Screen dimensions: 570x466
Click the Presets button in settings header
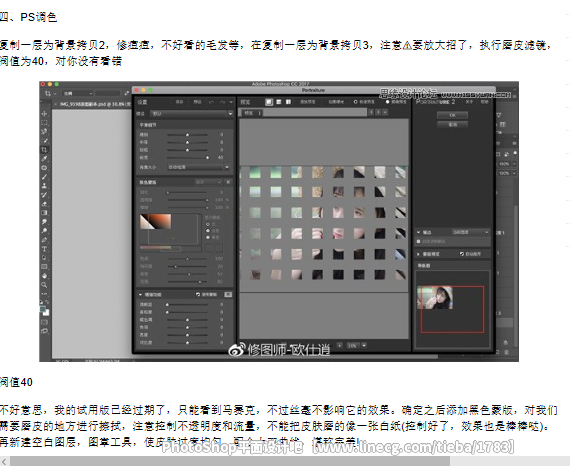pos(197,102)
